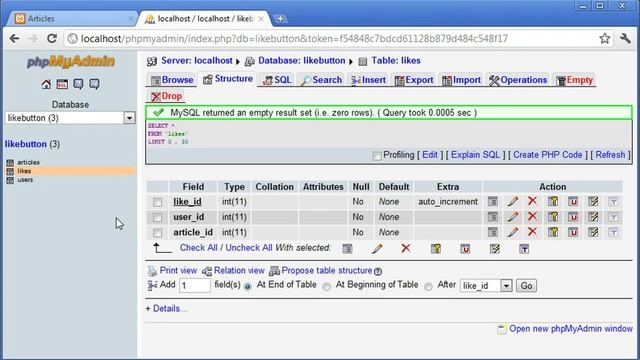The width and height of the screenshot is (640, 360).
Task: Browse distinct values for like_id
Action: click(493, 201)
